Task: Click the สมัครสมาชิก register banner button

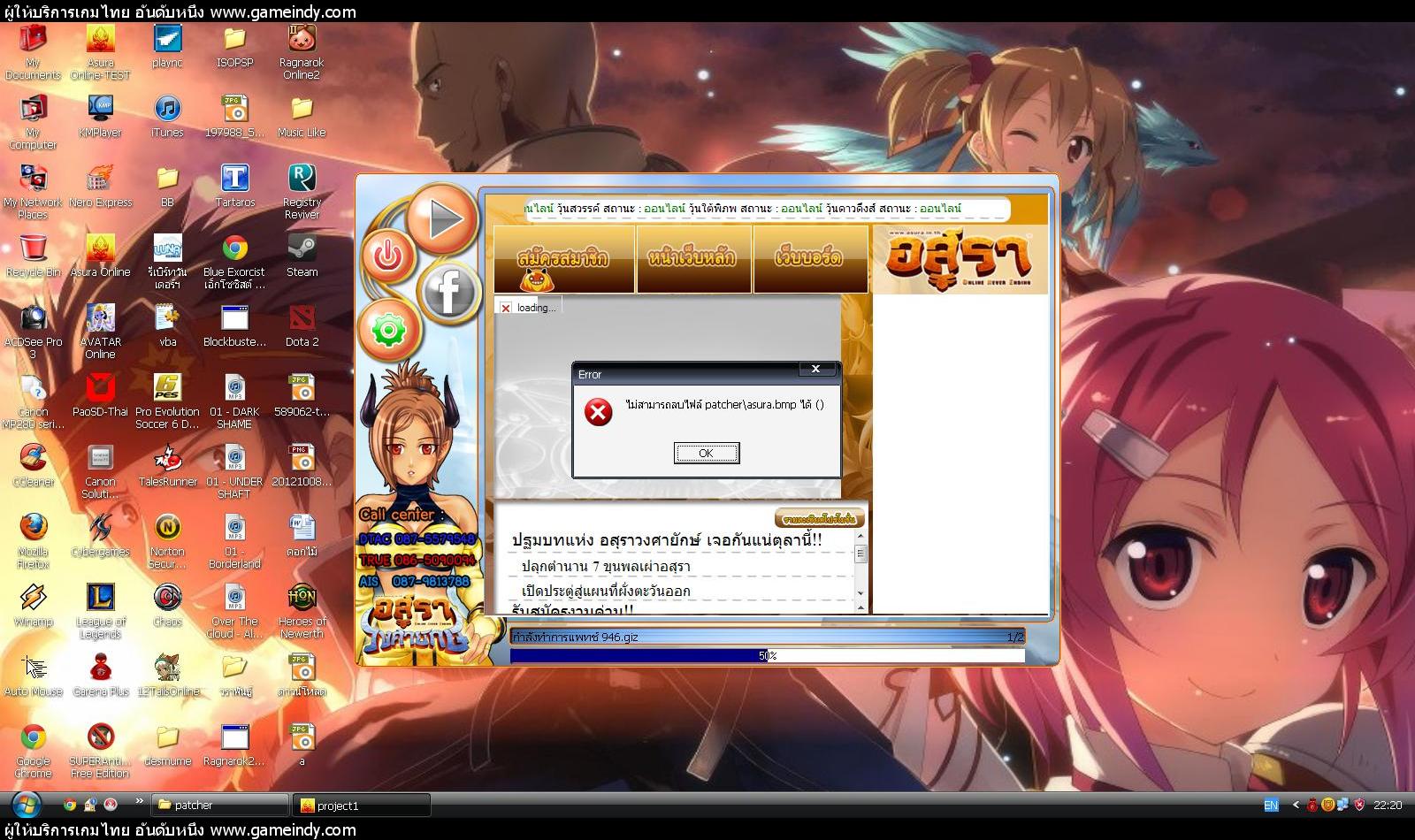Action: click(564, 258)
